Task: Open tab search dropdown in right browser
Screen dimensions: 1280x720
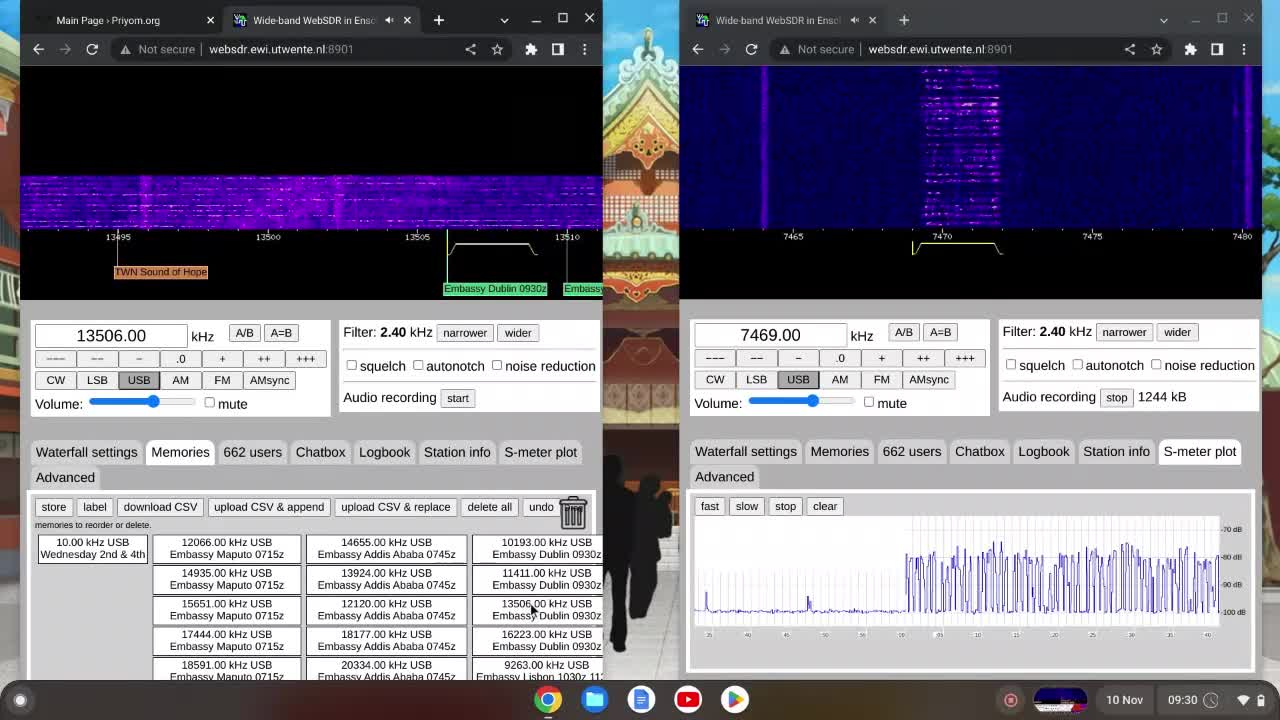Action: tap(1163, 20)
